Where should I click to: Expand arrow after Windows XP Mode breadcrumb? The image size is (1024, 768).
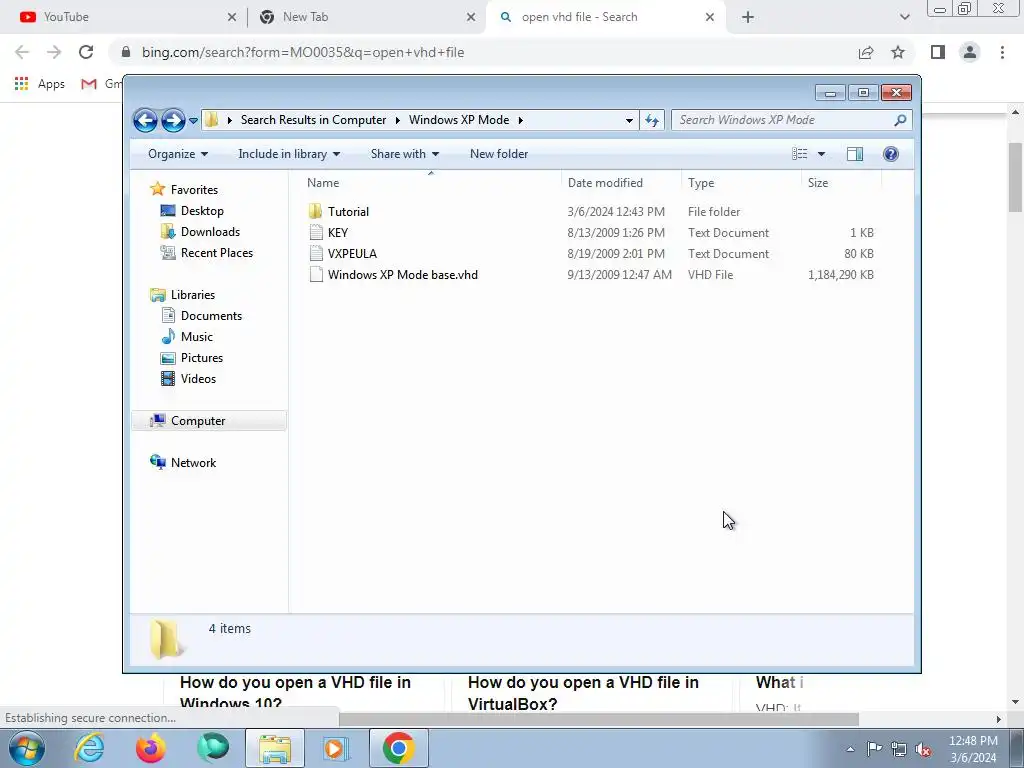tap(520, 120)
